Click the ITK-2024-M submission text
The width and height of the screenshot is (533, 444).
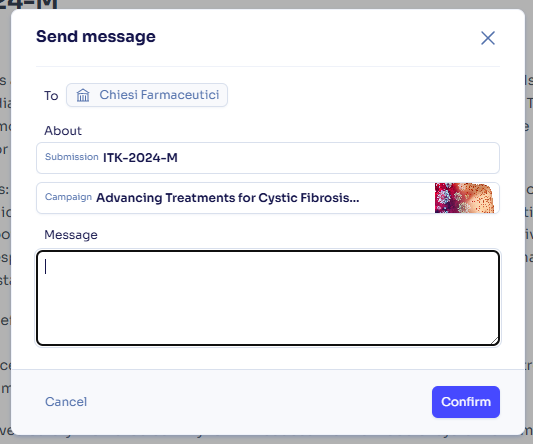click(x=140, y=158)
